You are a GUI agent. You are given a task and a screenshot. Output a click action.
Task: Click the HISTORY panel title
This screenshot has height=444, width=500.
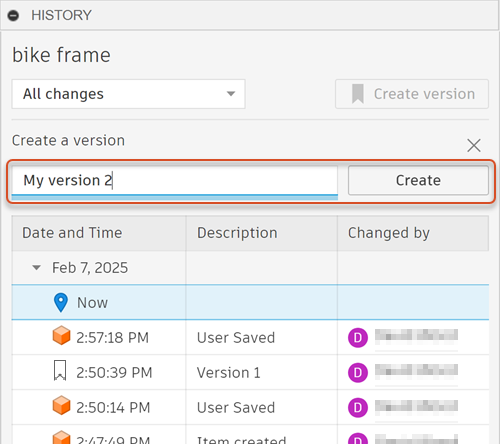[x=61, y=15]
